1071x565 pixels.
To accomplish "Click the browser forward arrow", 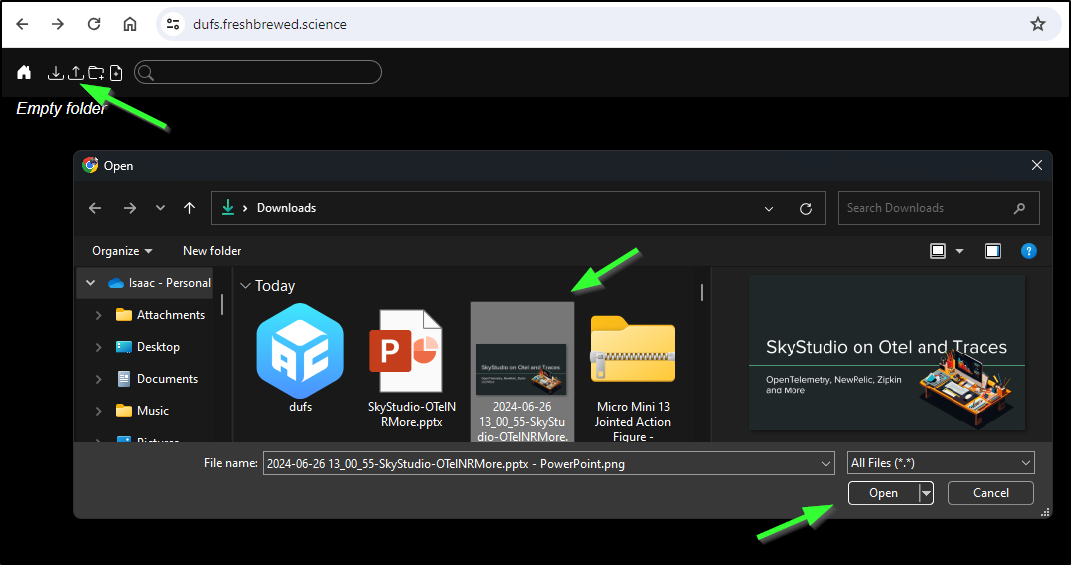I will [58, 24].
